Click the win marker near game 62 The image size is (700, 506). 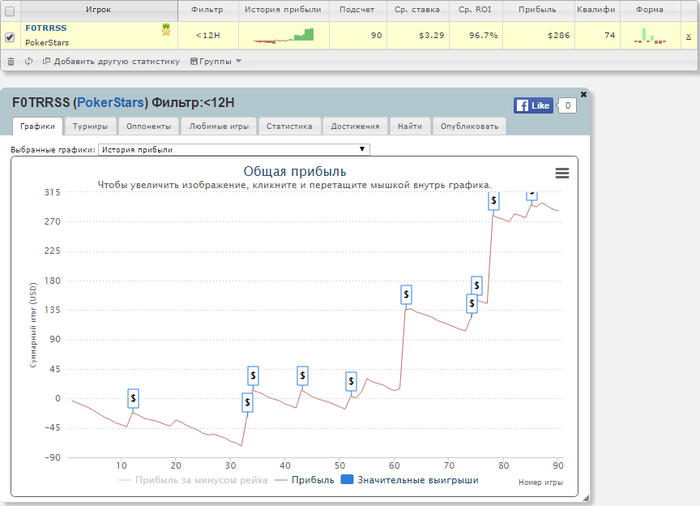point(406,295)
